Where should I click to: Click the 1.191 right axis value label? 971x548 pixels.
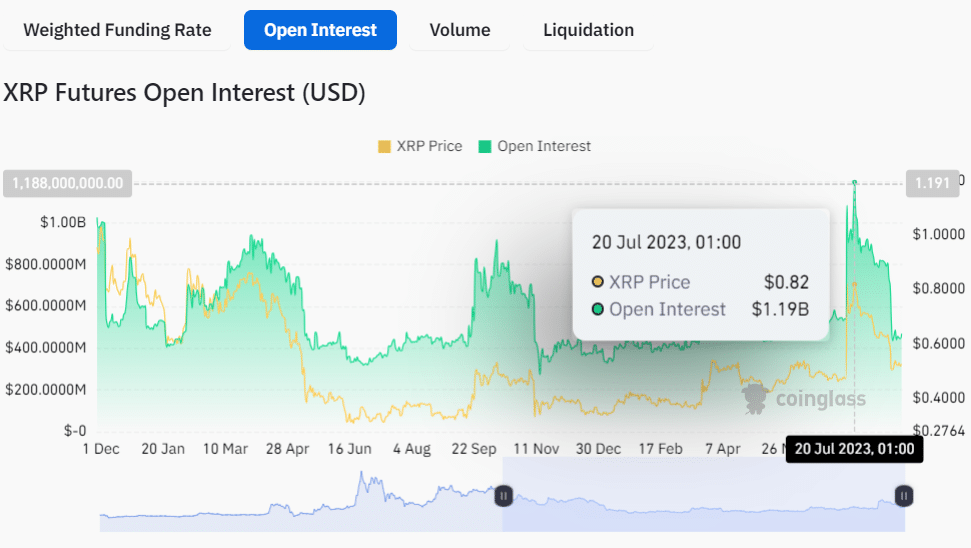(932, 183)
